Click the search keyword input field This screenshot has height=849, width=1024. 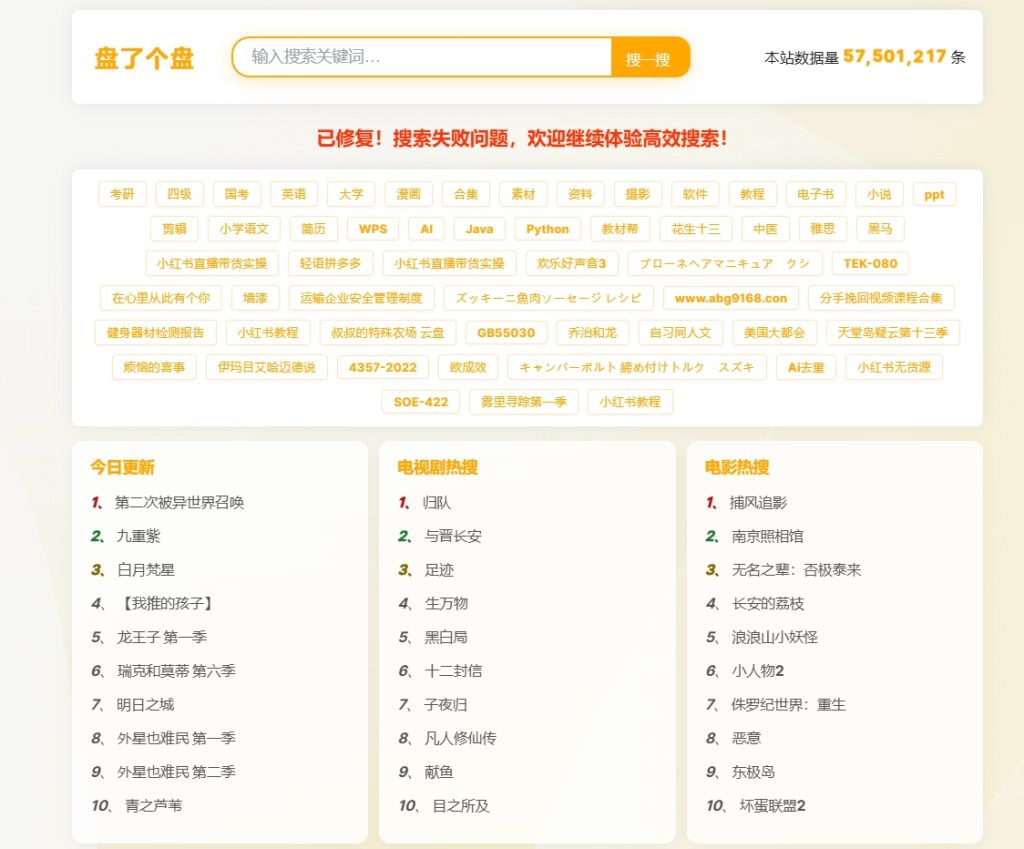coord(420,58)
